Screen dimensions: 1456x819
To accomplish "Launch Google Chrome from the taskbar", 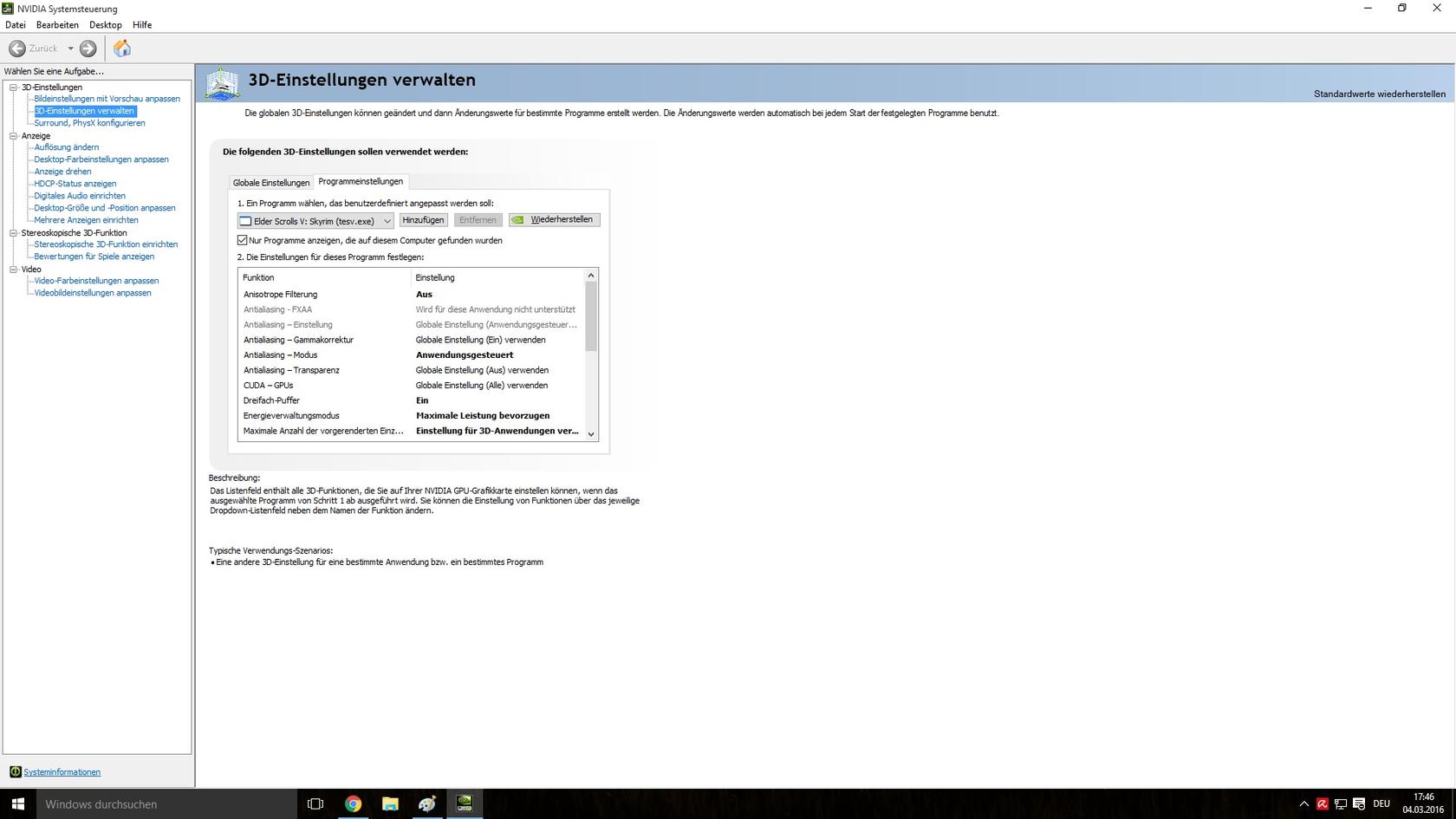I will [353, 804].
